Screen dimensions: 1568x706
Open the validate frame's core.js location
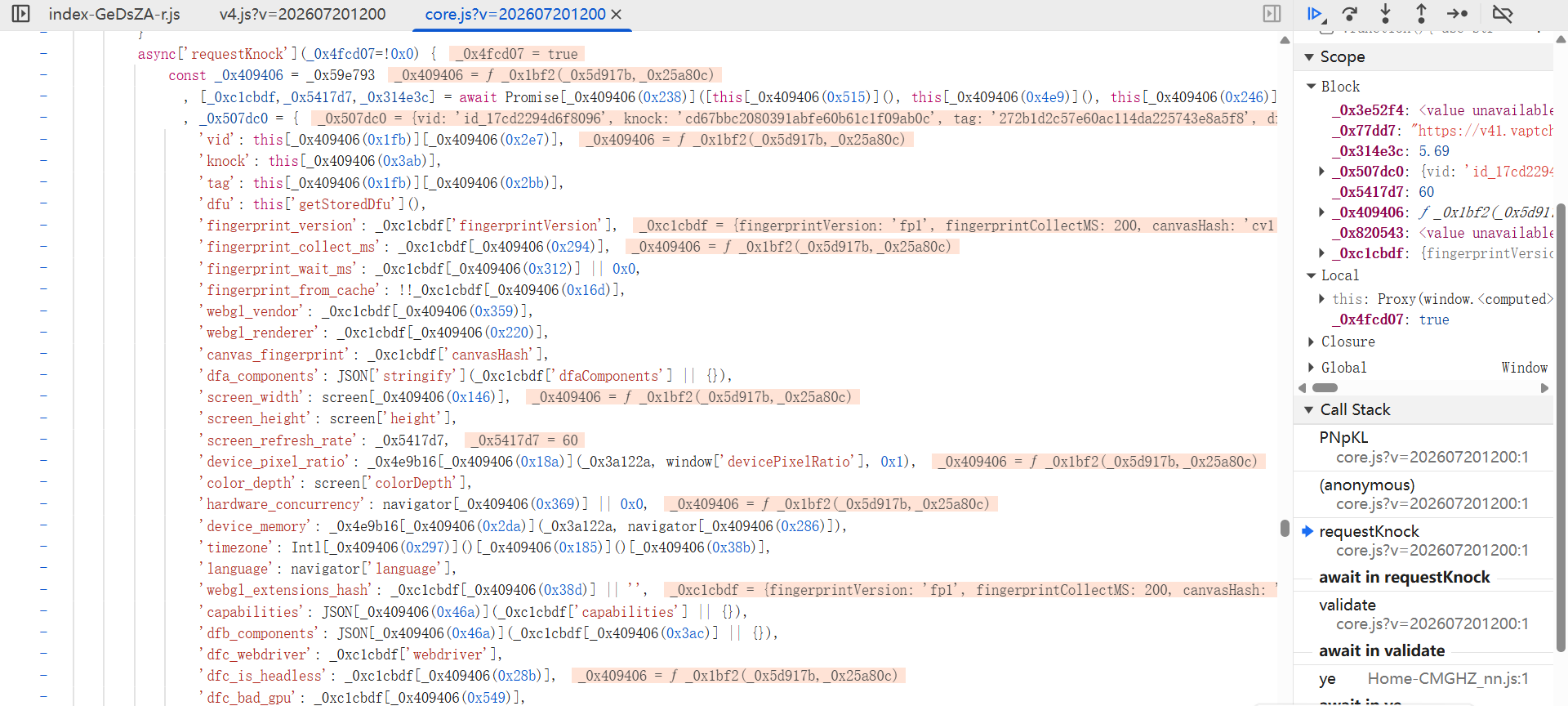[1432, 624]
